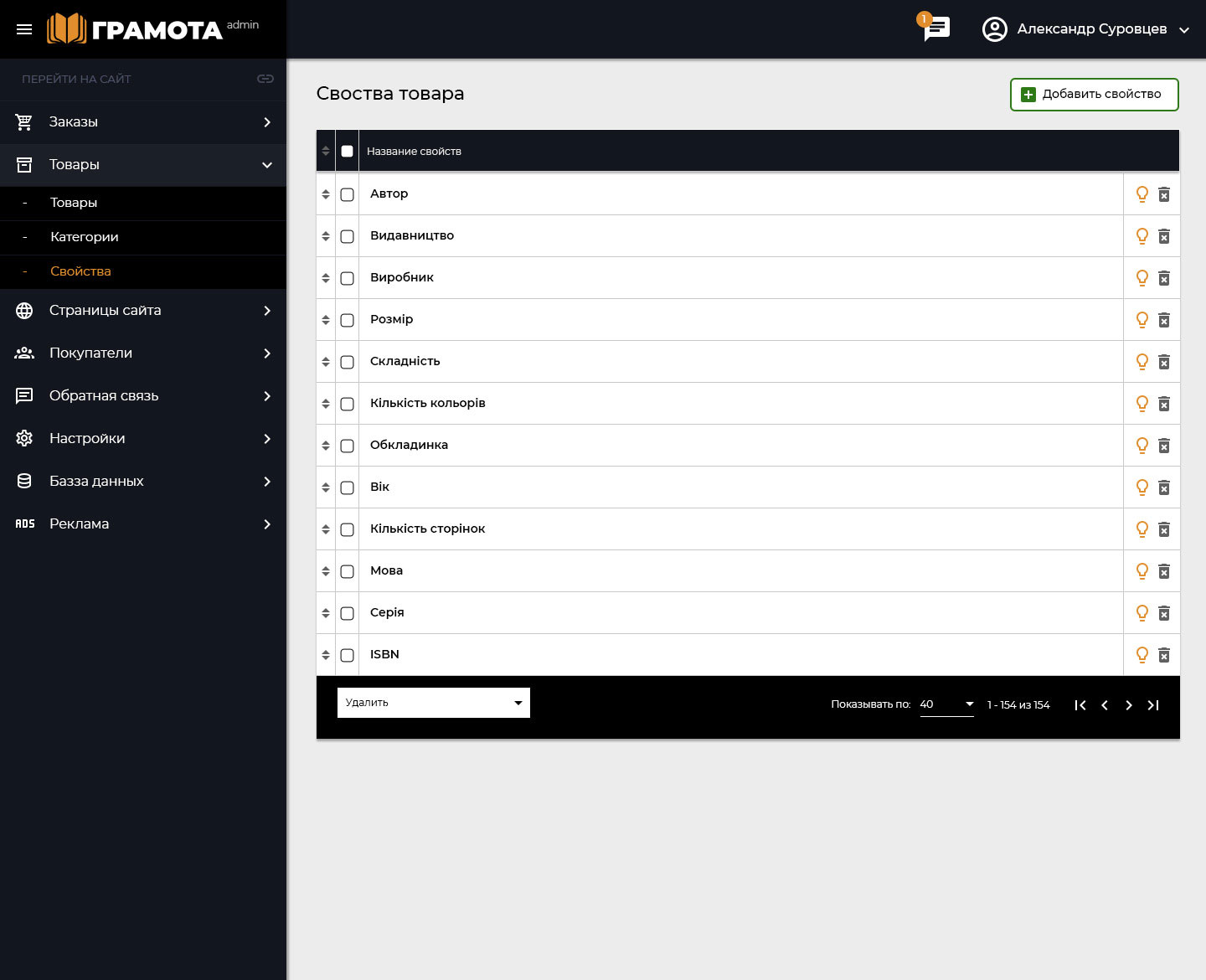Check the Видавництво row checkbox
This screenshot has height=980, width=1206.
coord(348,236)
